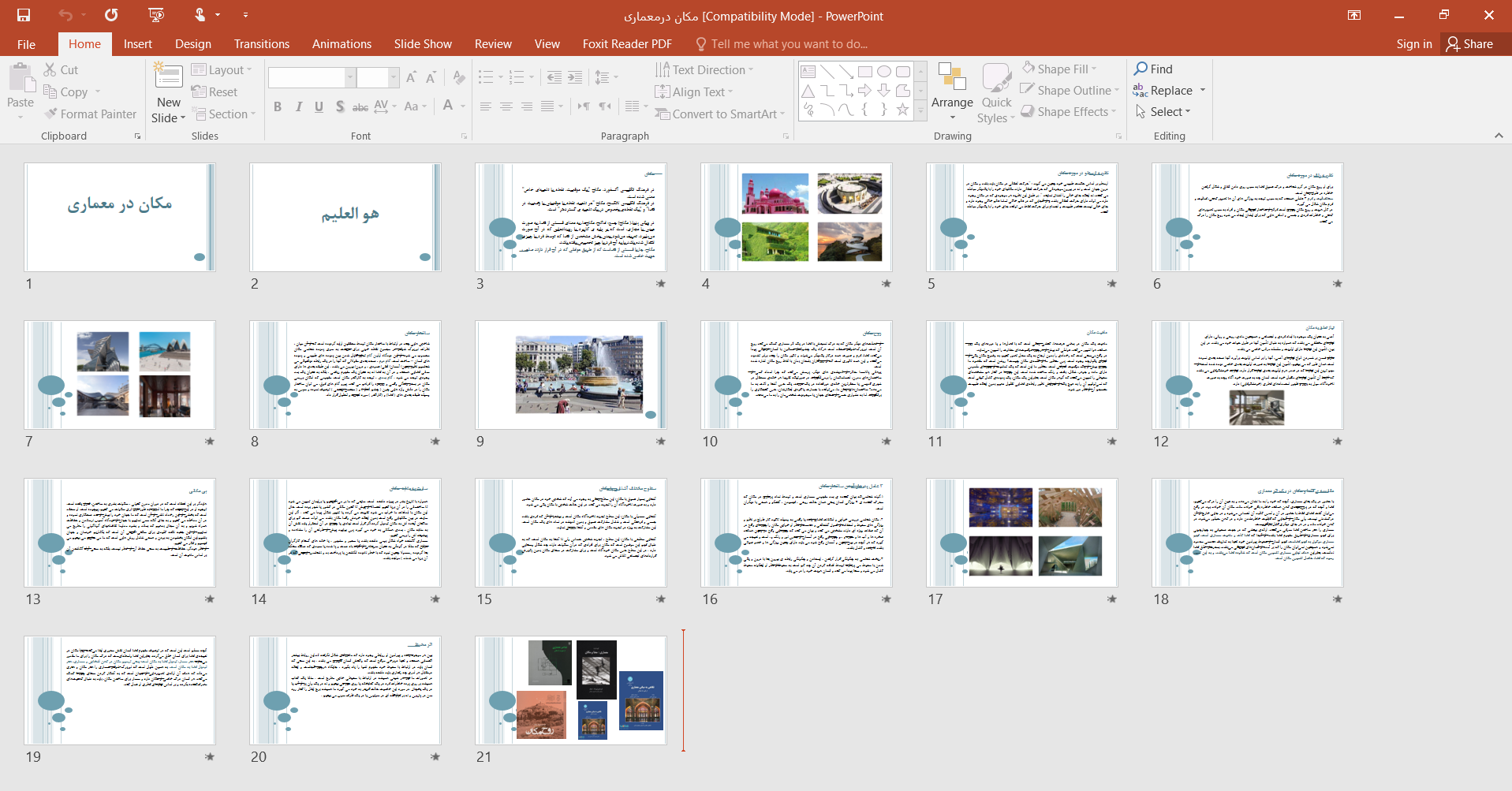
Task: Click the Format Painter brush icon
Action: click(51, 114)
